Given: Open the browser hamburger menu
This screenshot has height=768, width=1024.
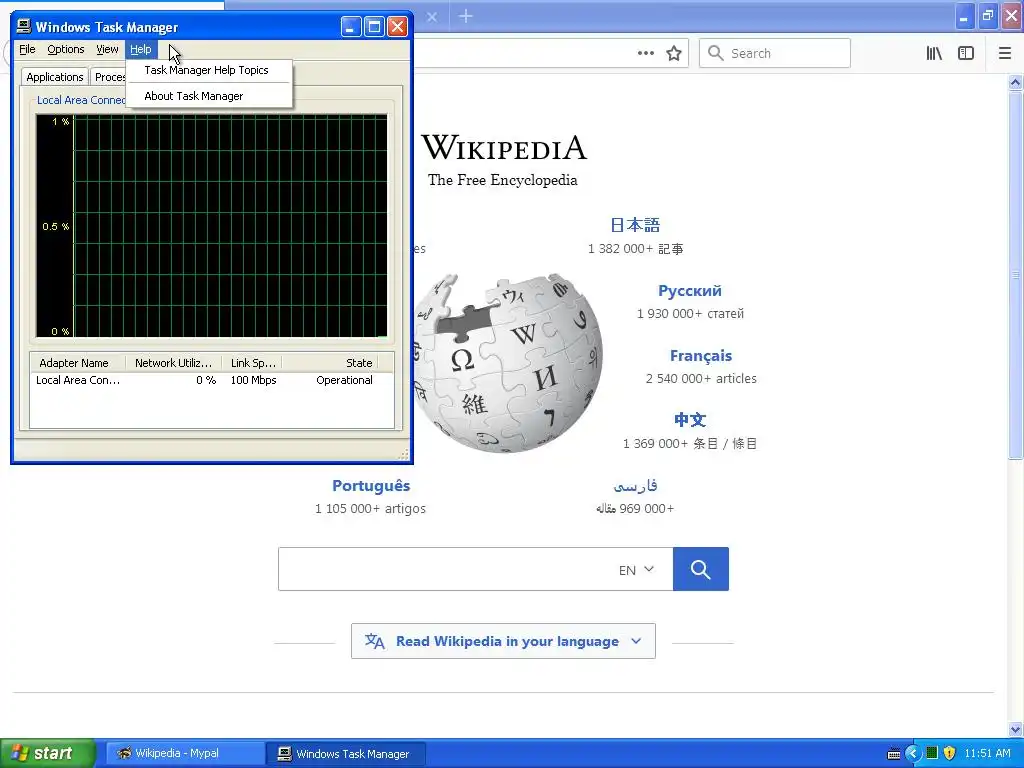Looking at the screenshot, I should [1005, 53].
